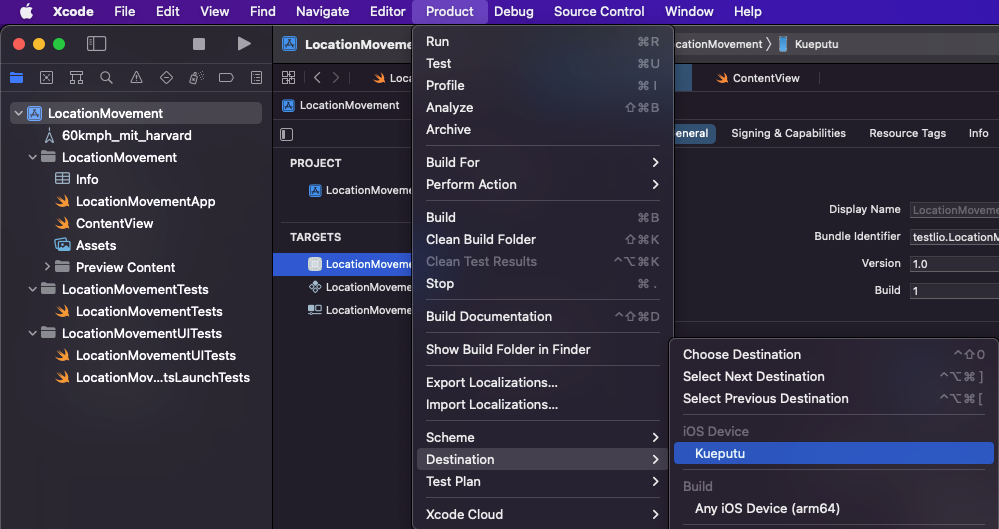Go back in editor history
This screenshot has width=999, height=529.
click(317, 78)
